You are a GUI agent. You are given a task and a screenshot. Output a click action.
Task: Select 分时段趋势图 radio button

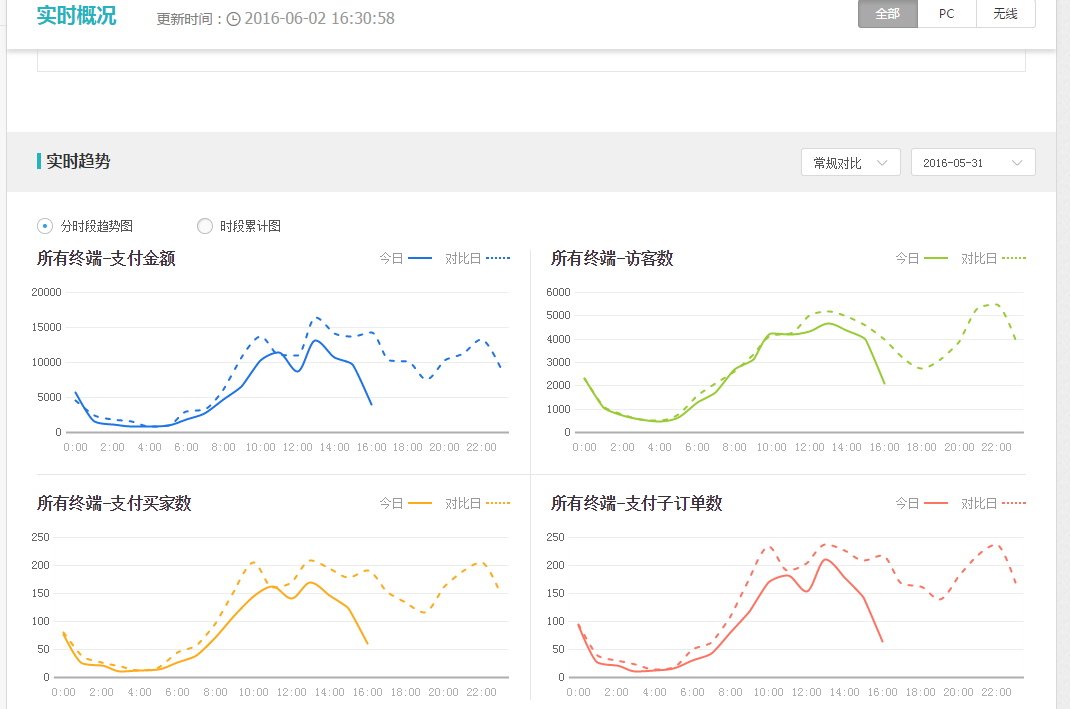45,226
